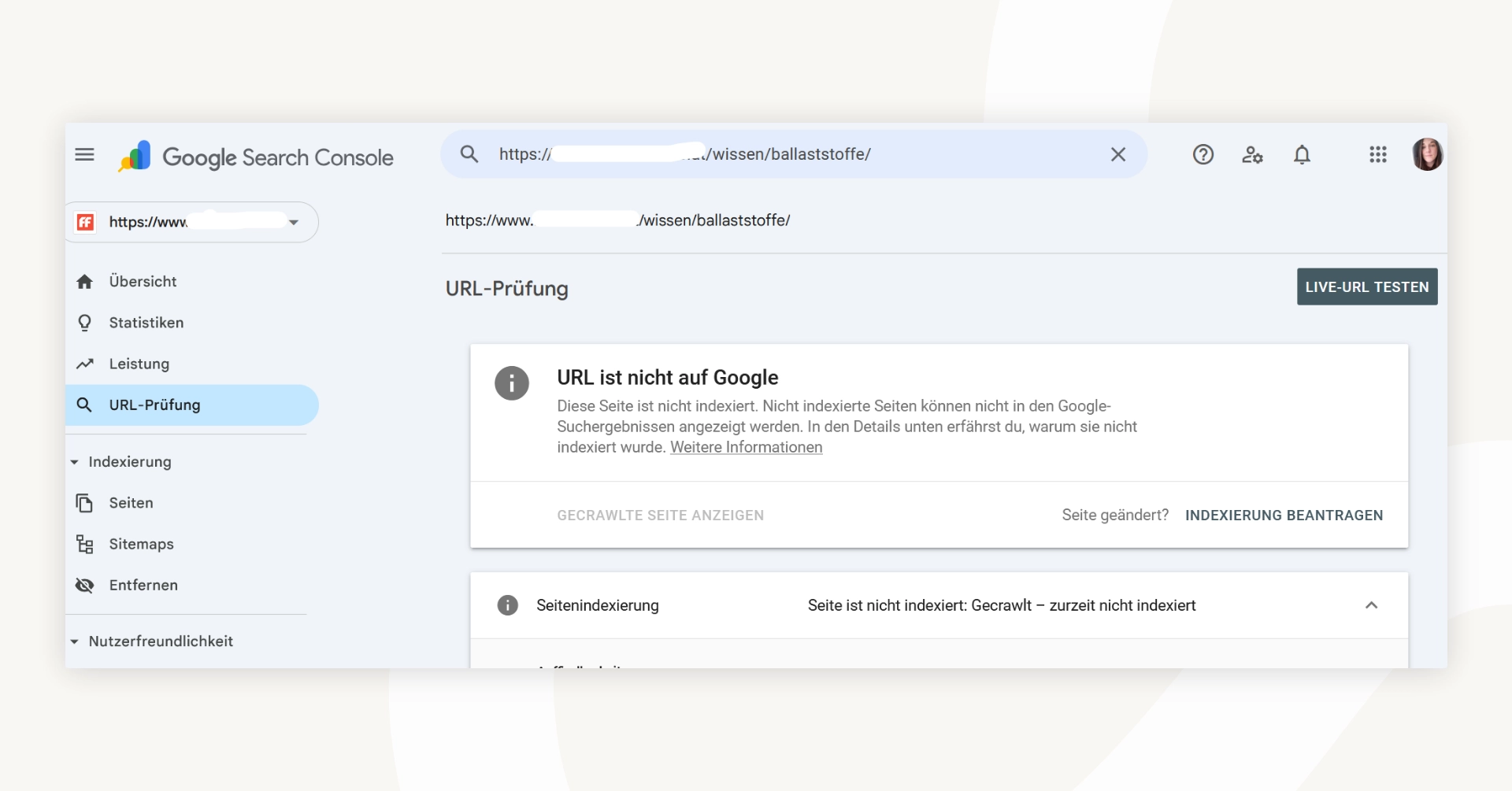Clear the URL with the X icon
Viewport: 1512px width, 791px height.
(1118, 154)
